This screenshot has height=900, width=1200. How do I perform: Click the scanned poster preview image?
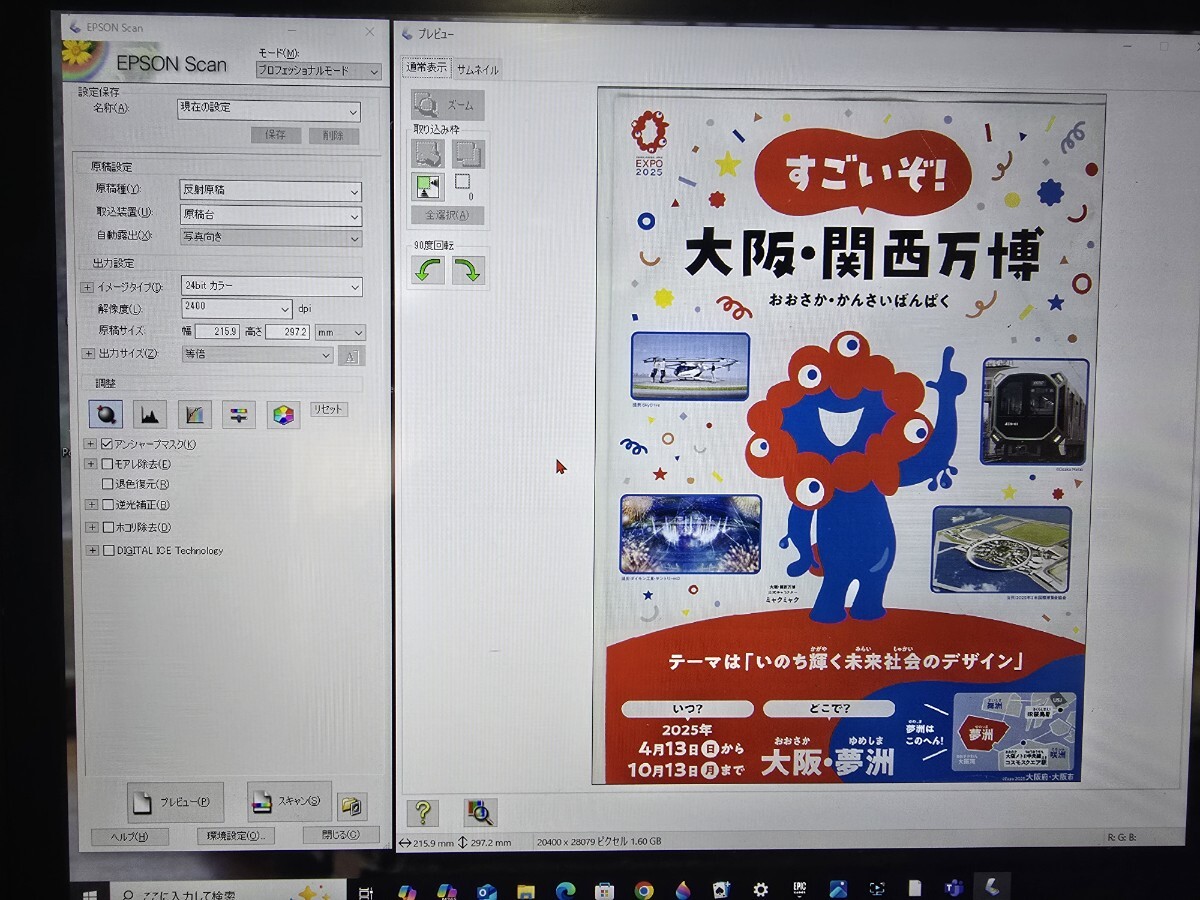click(x=848, y=438)
